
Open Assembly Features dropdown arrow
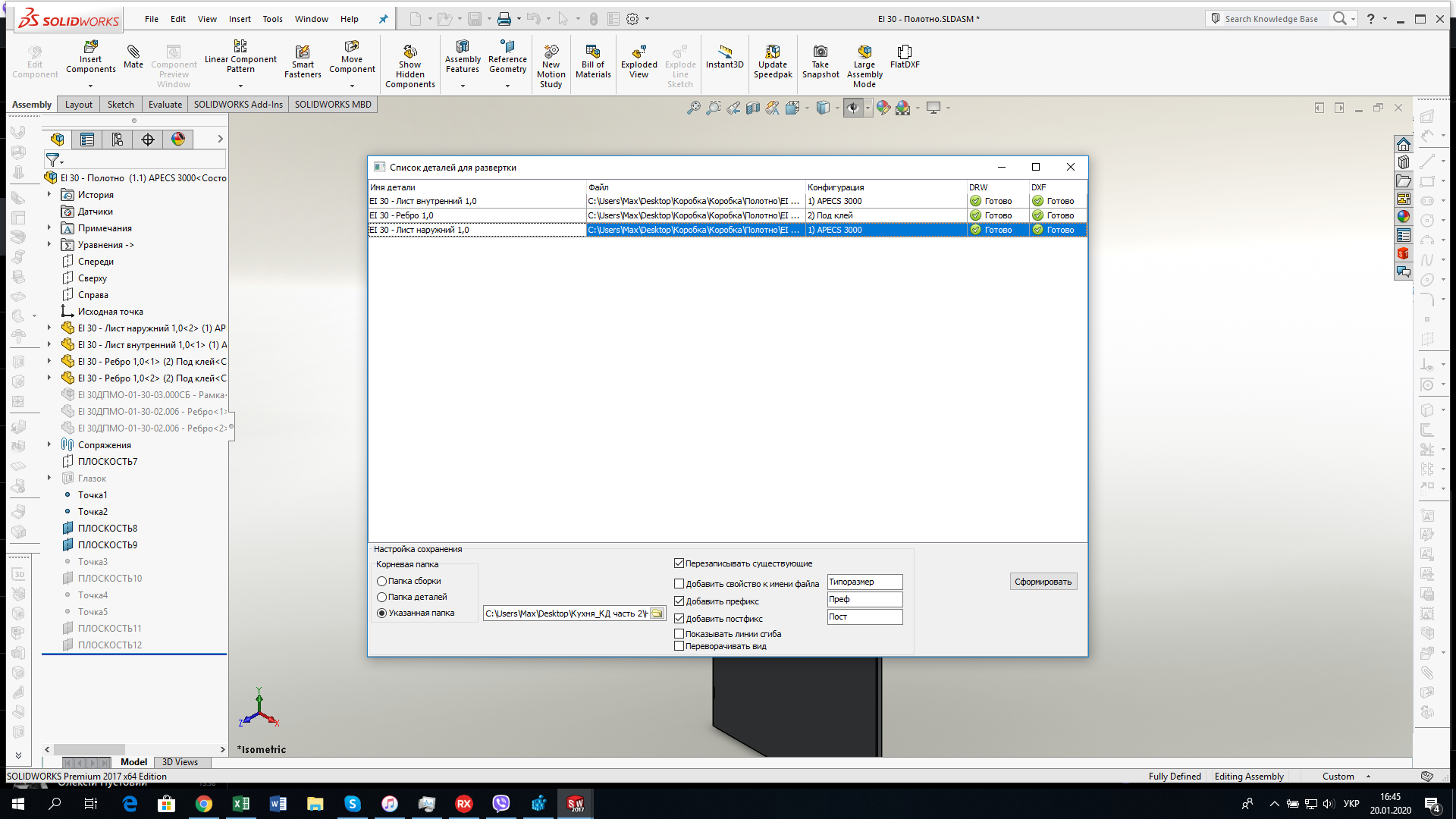463,86
